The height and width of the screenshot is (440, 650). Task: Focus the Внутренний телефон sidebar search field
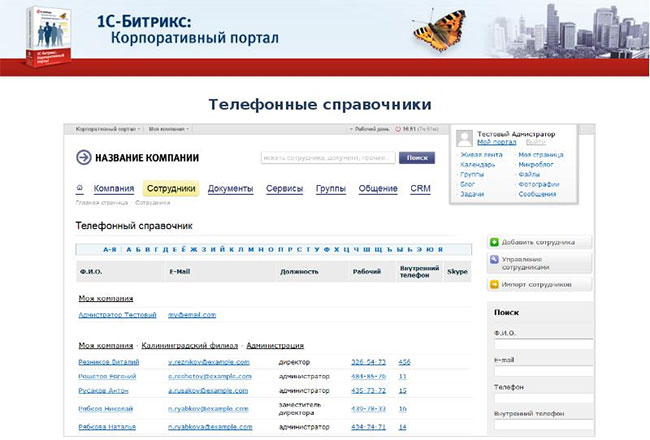[543, 425]
